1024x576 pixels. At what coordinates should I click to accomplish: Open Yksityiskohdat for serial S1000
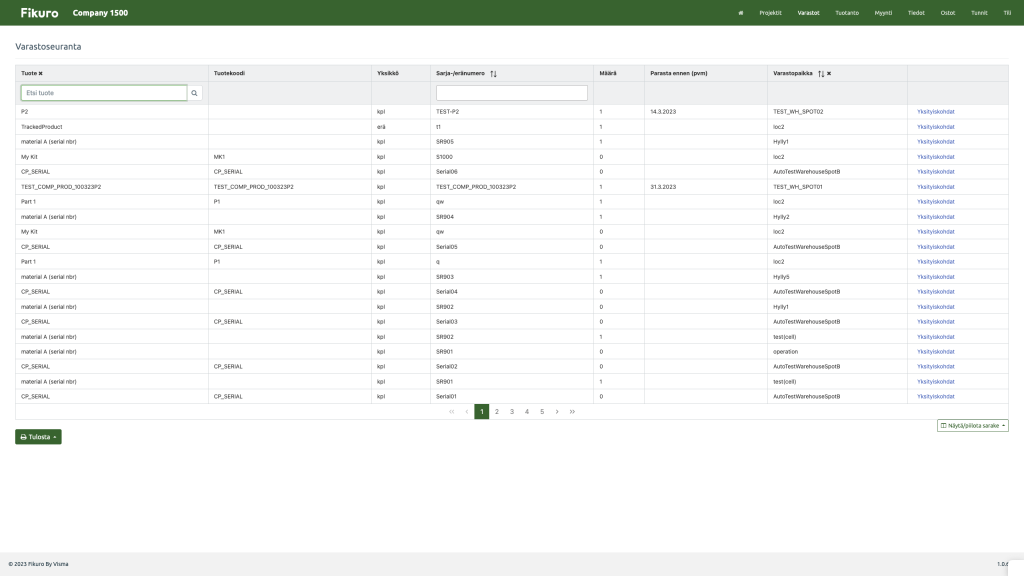tap(936, 157)
